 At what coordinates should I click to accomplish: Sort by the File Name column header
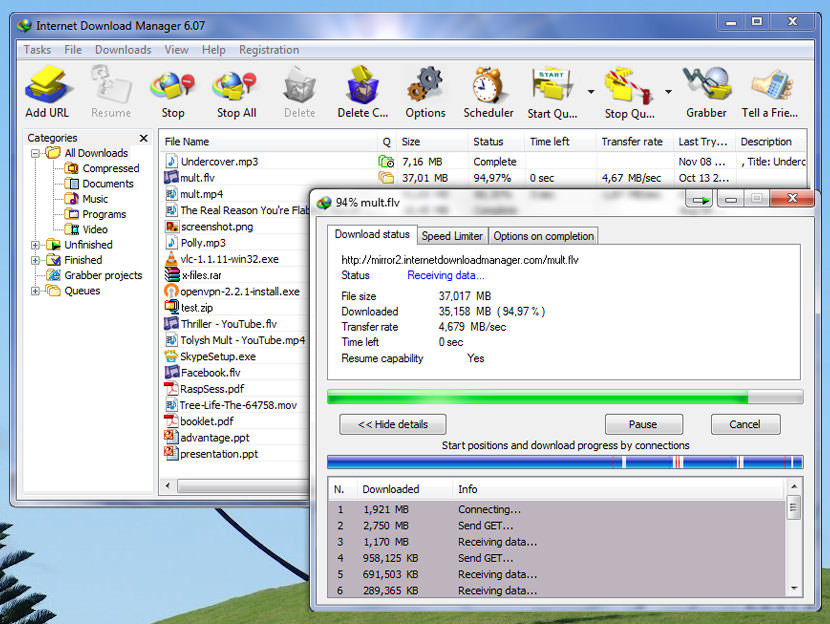[x=269, y=142]
